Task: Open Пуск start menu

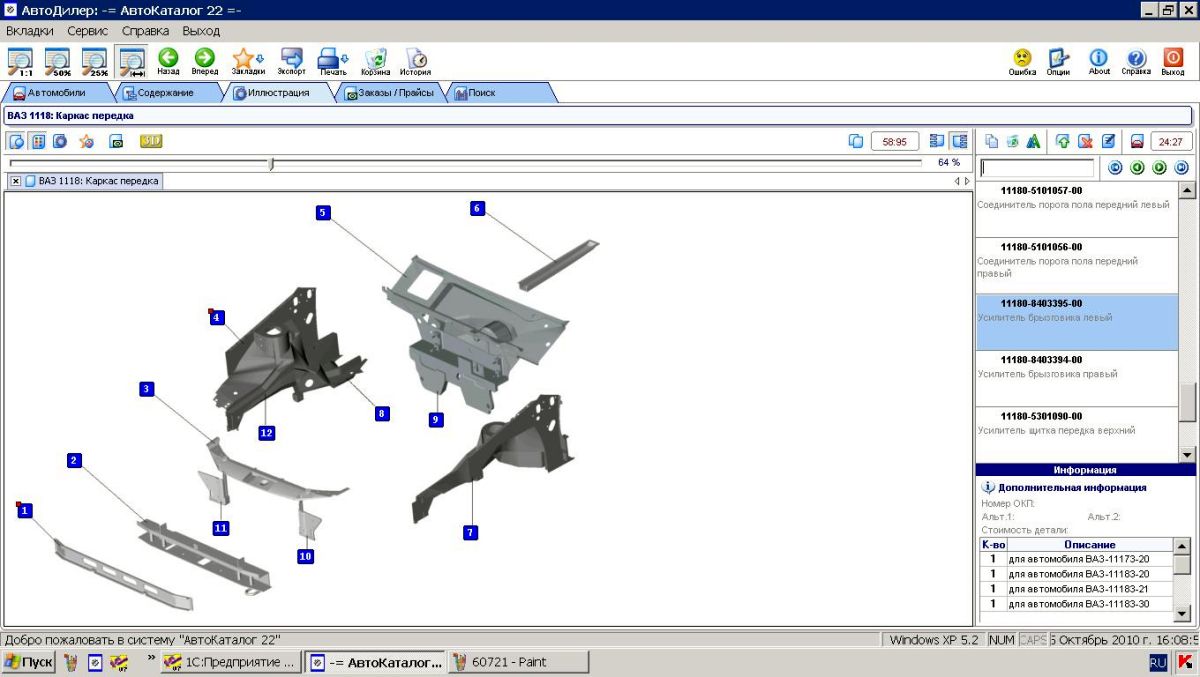Action: click(x=28, y=662)
